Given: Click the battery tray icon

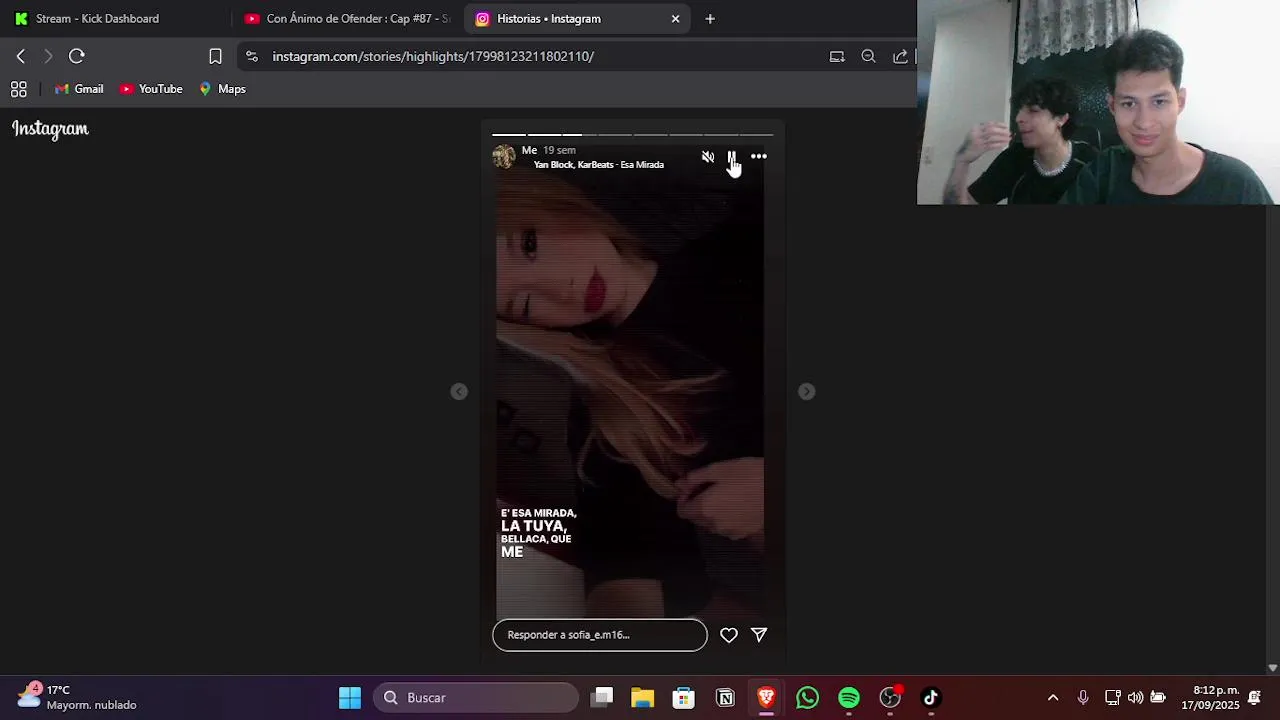Looking at the screenshot, I should coord(1158,698).
